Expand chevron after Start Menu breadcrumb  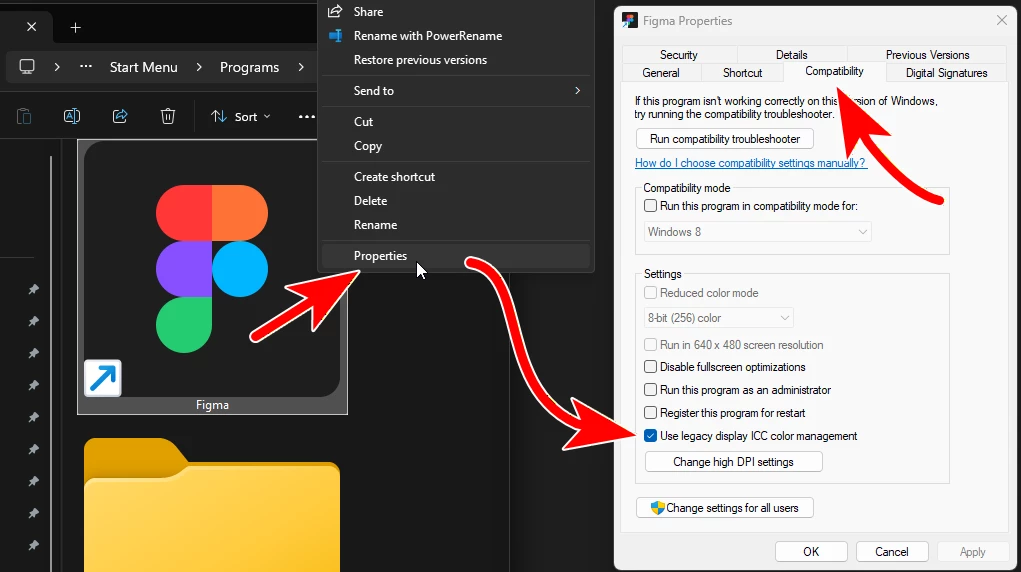(199, 66)
